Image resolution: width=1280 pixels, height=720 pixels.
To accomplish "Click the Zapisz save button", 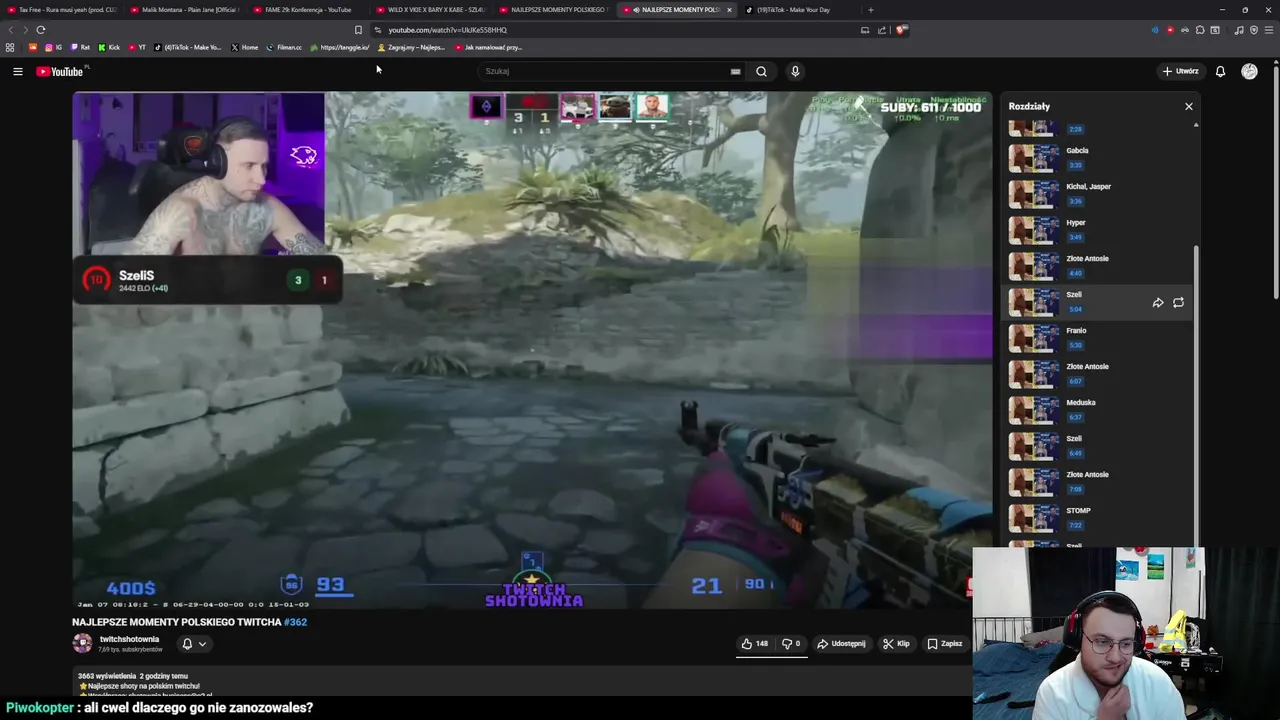I will tap(944, 644).
